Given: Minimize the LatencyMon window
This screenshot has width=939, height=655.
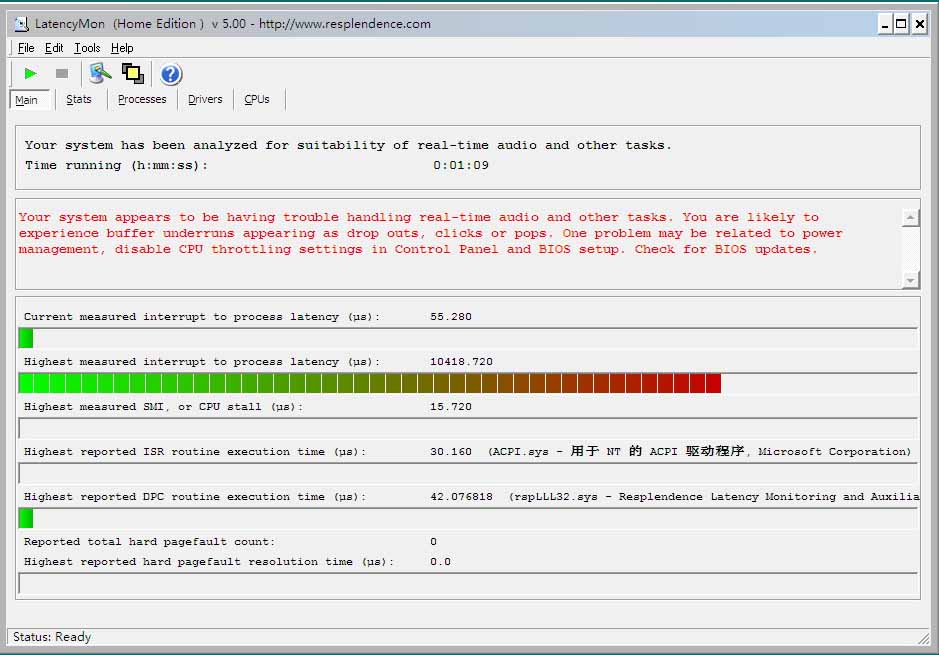Looking at the screenshot, I should (885, 25).
